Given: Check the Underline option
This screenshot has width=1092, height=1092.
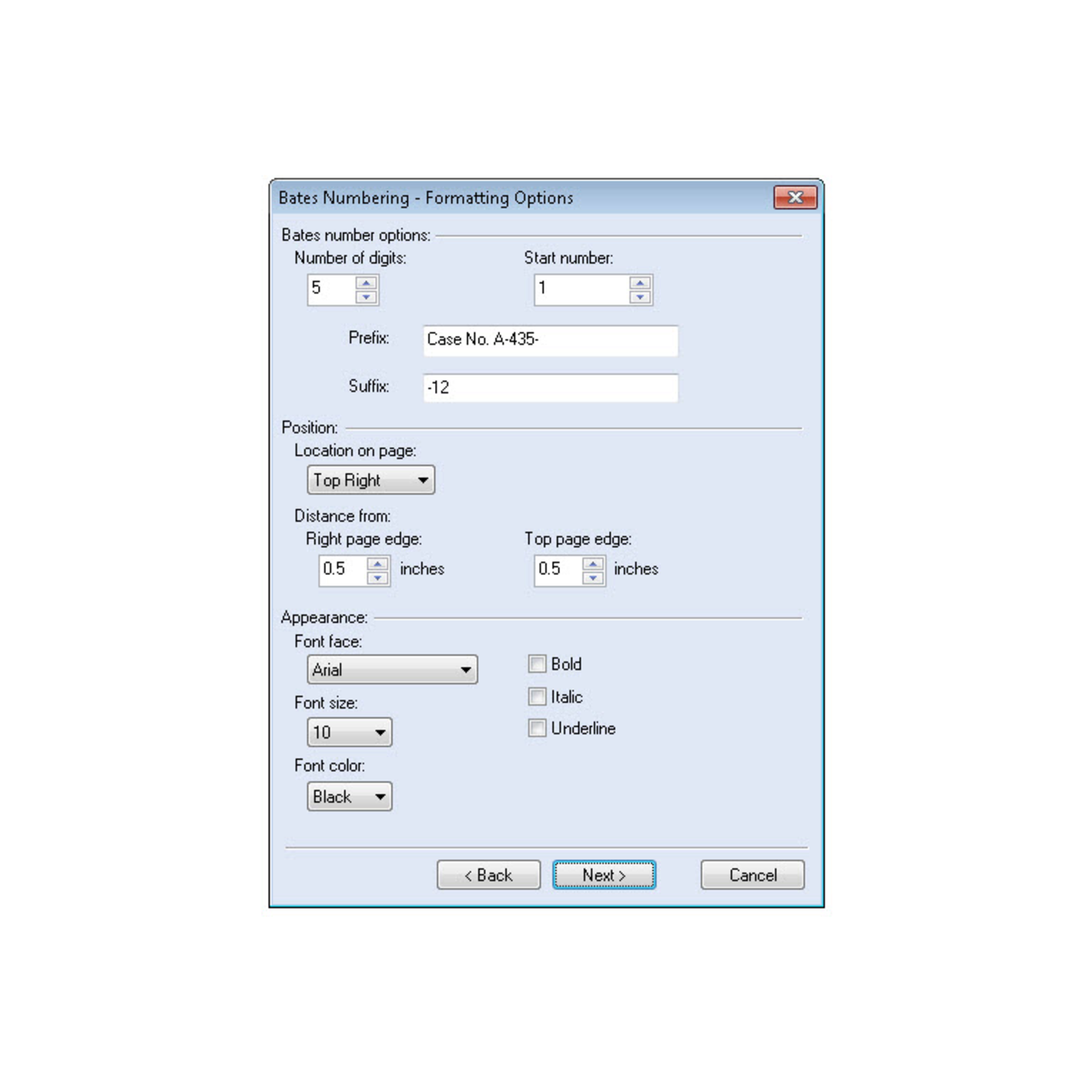Looking at the screenshot, I should click(x=537, y=728).
